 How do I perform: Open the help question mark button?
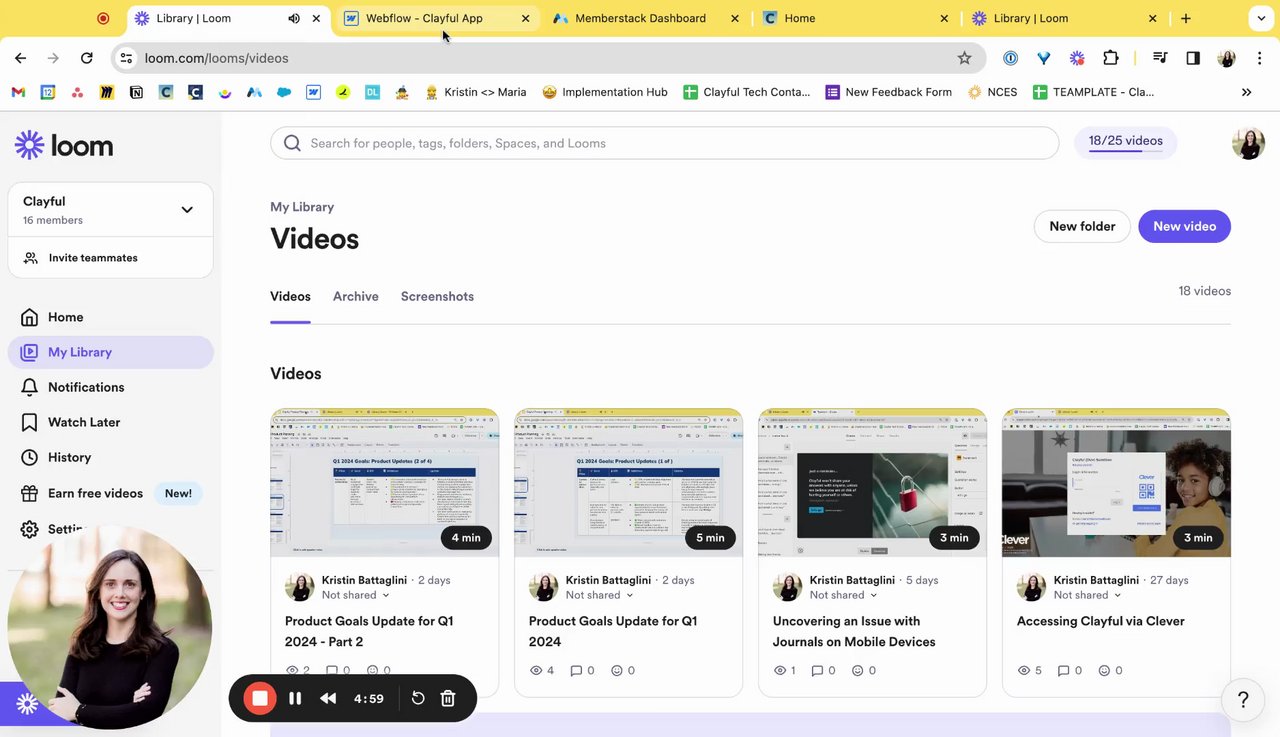click(x=1243, y=699)
